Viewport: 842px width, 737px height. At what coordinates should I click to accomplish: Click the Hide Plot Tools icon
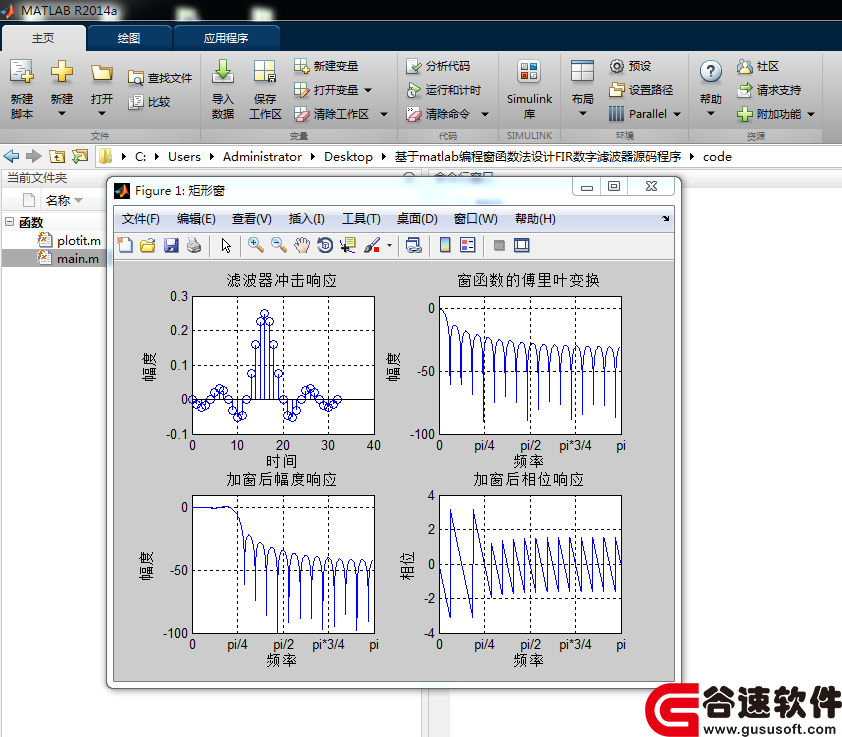click(x=499, y=245)
